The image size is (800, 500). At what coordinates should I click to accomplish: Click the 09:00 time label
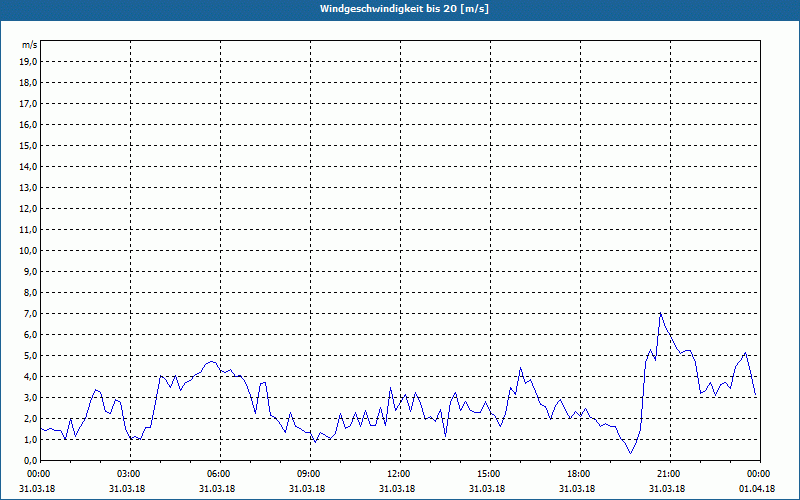pos(310,474)
